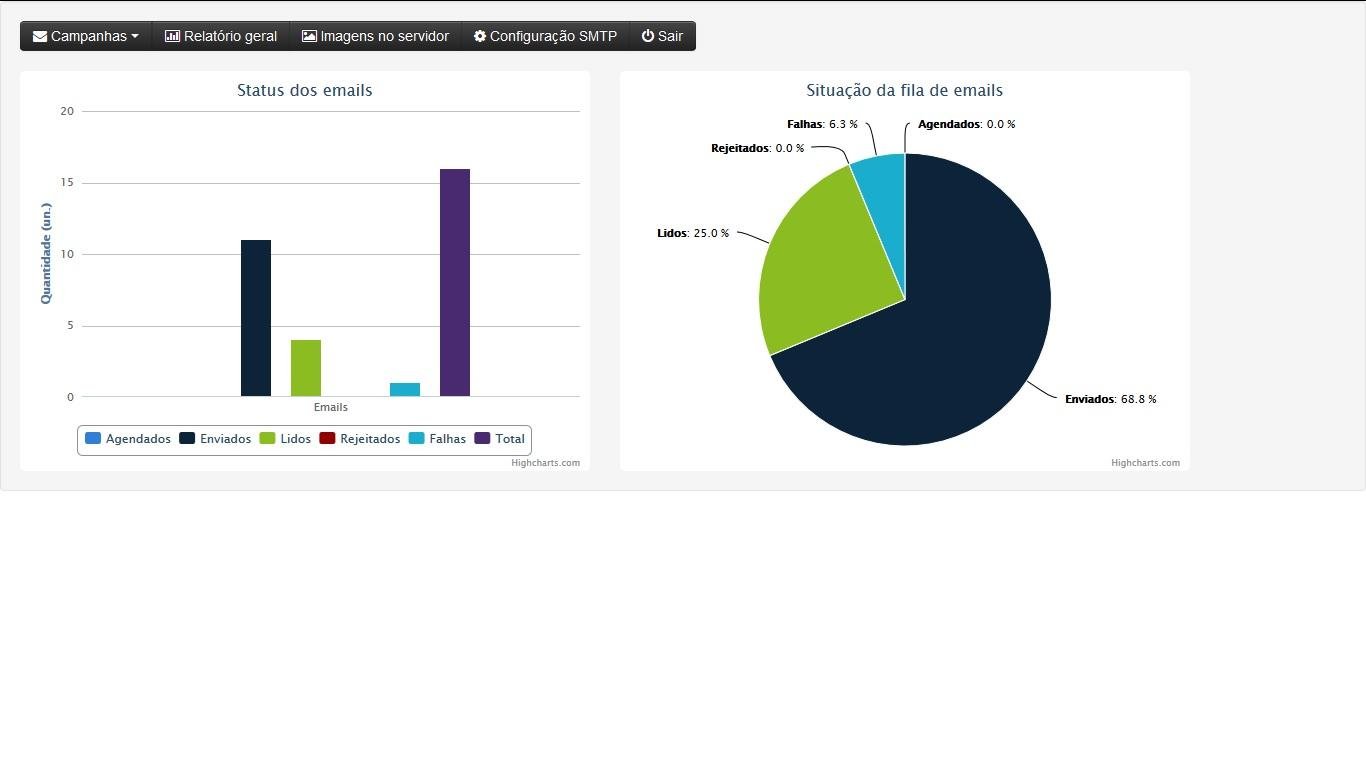This screenshot has height=768, width=1366.
Task: Open the Highcharts.com link under the bar chart
Action: (x=546, y=462)
